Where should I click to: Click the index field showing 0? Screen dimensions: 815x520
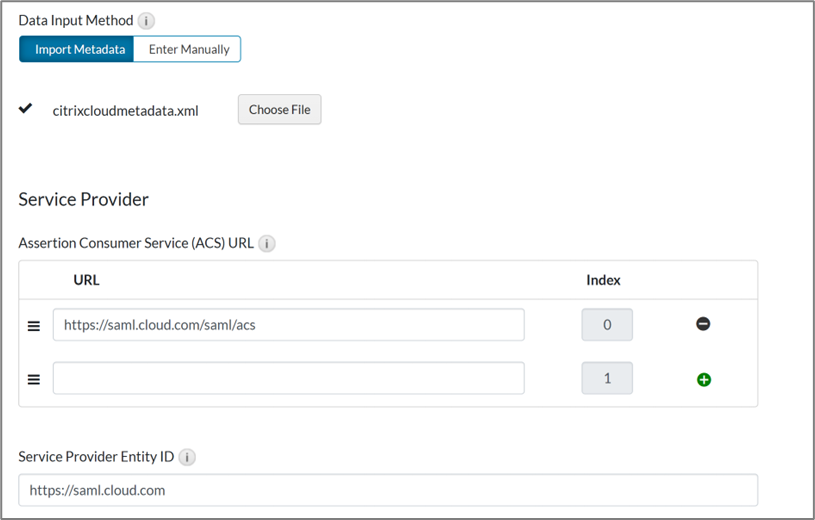click(607, 324)
